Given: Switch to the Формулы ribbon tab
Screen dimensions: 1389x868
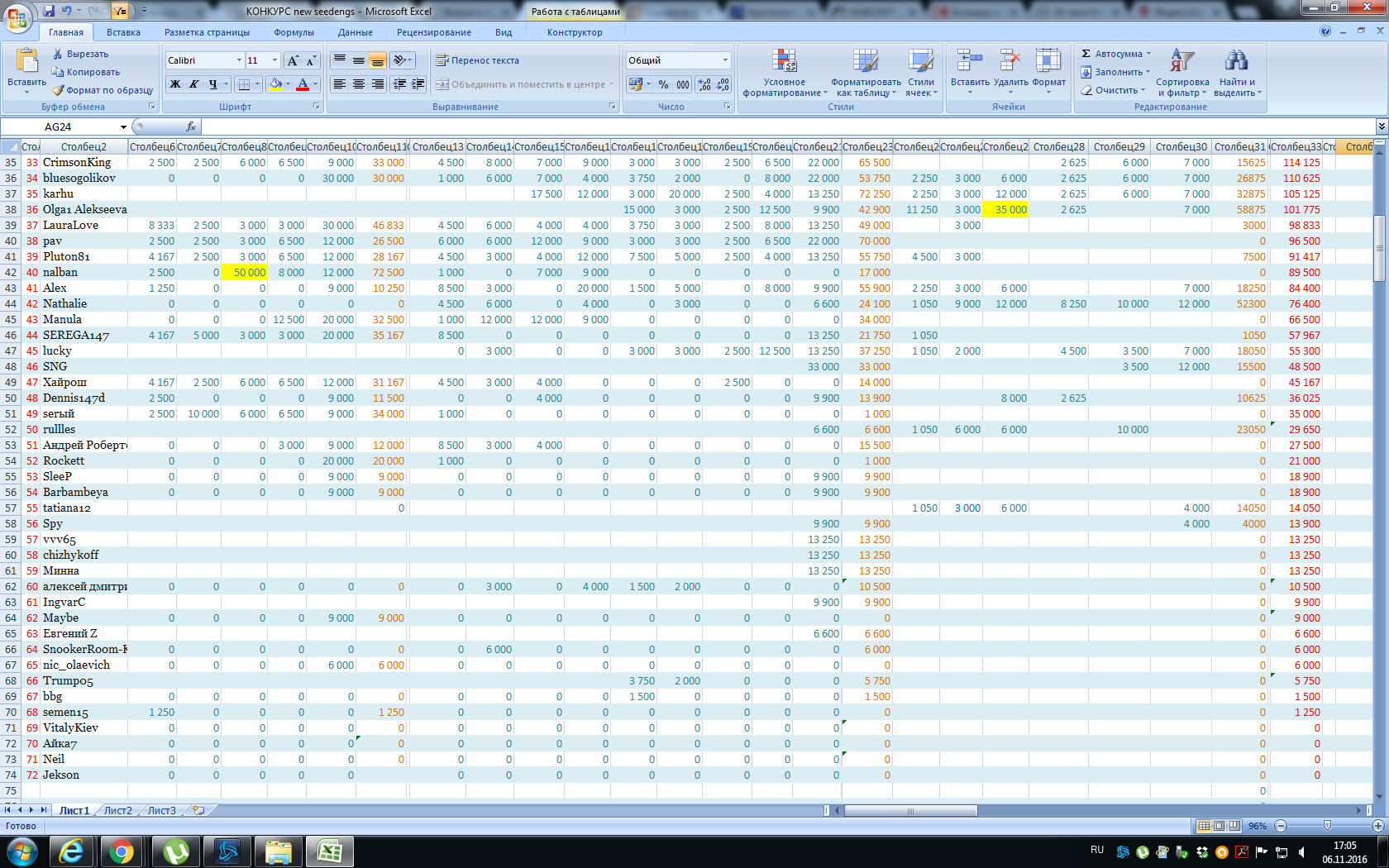Looking at the screenshot, I should click(294, 32).
